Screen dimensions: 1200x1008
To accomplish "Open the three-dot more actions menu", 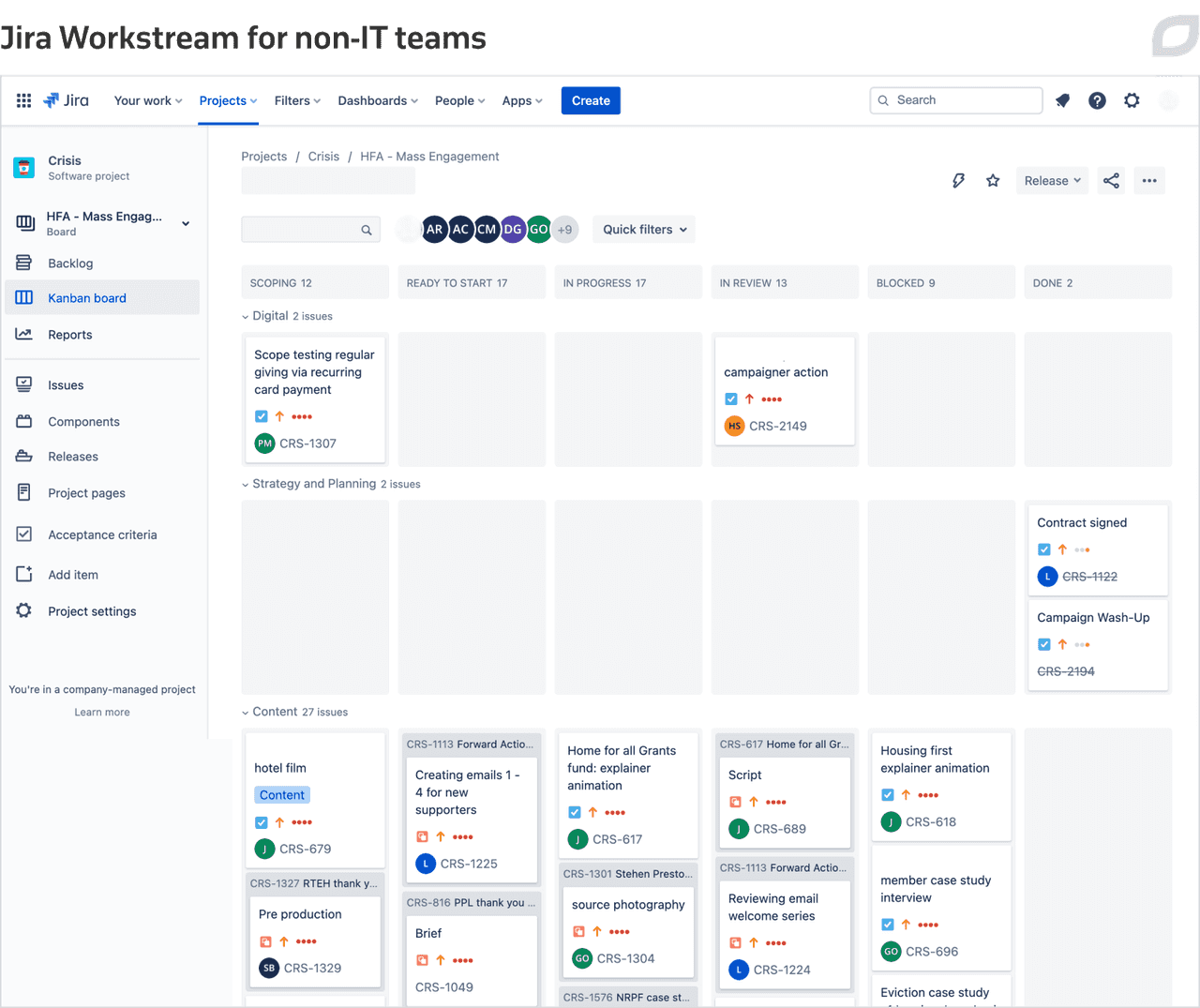I will (1149, 181).
